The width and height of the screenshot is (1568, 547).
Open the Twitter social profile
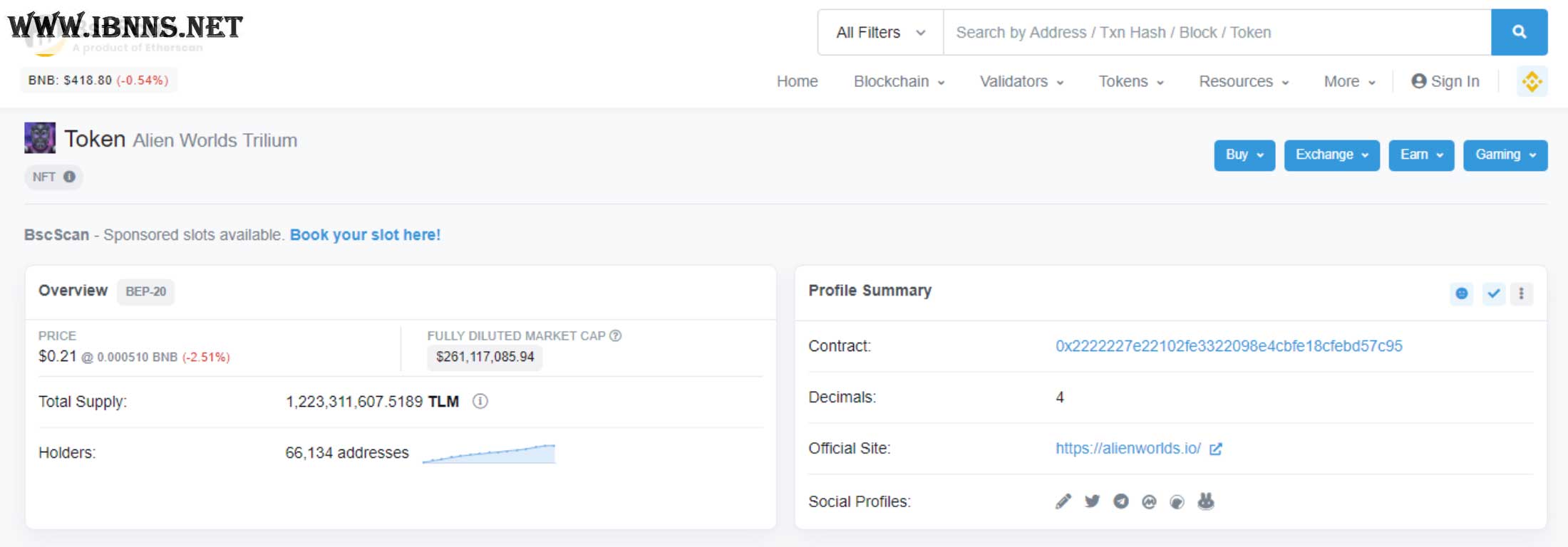[1092, 501]
